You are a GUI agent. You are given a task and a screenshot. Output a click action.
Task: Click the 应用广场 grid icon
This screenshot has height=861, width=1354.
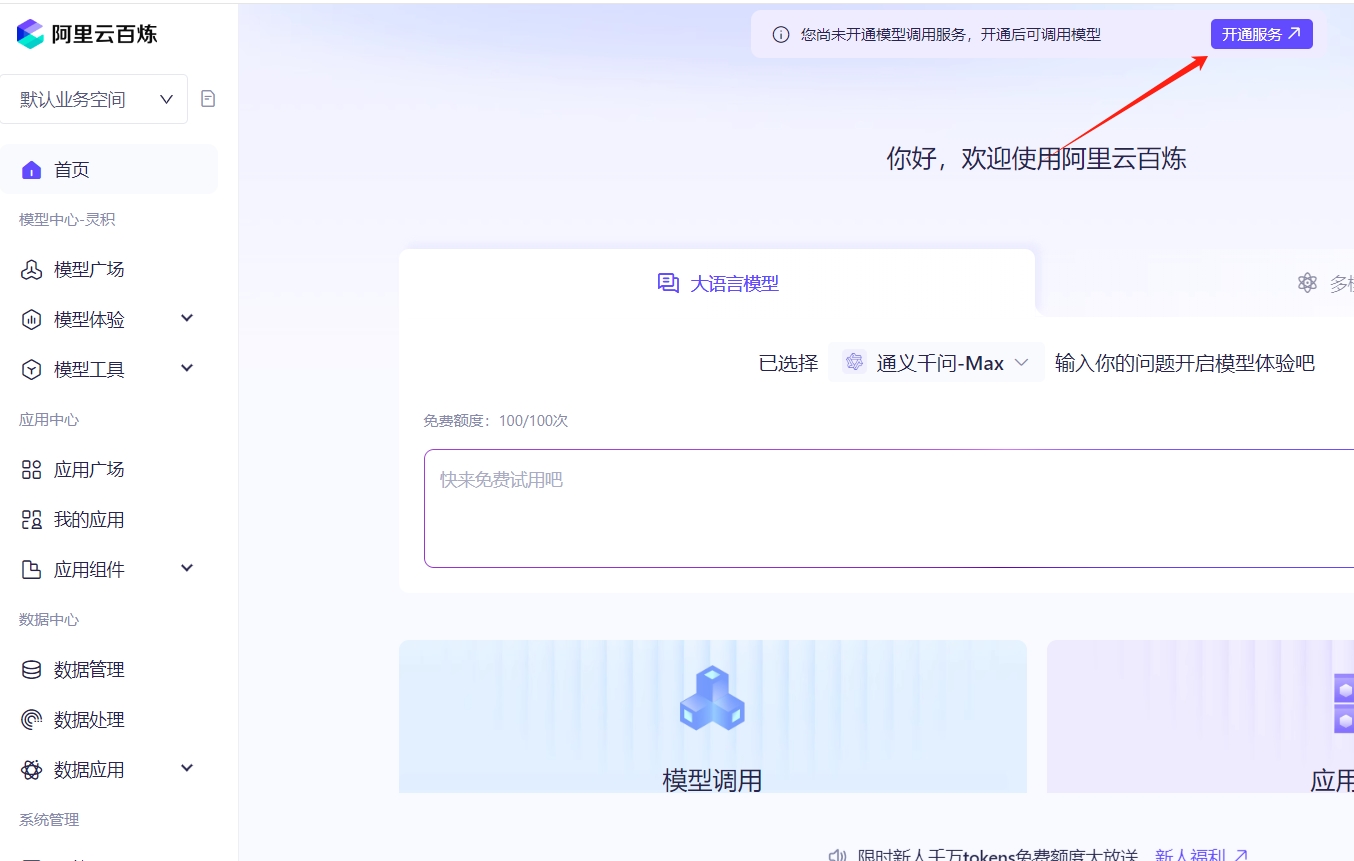(x=32, y=470)
